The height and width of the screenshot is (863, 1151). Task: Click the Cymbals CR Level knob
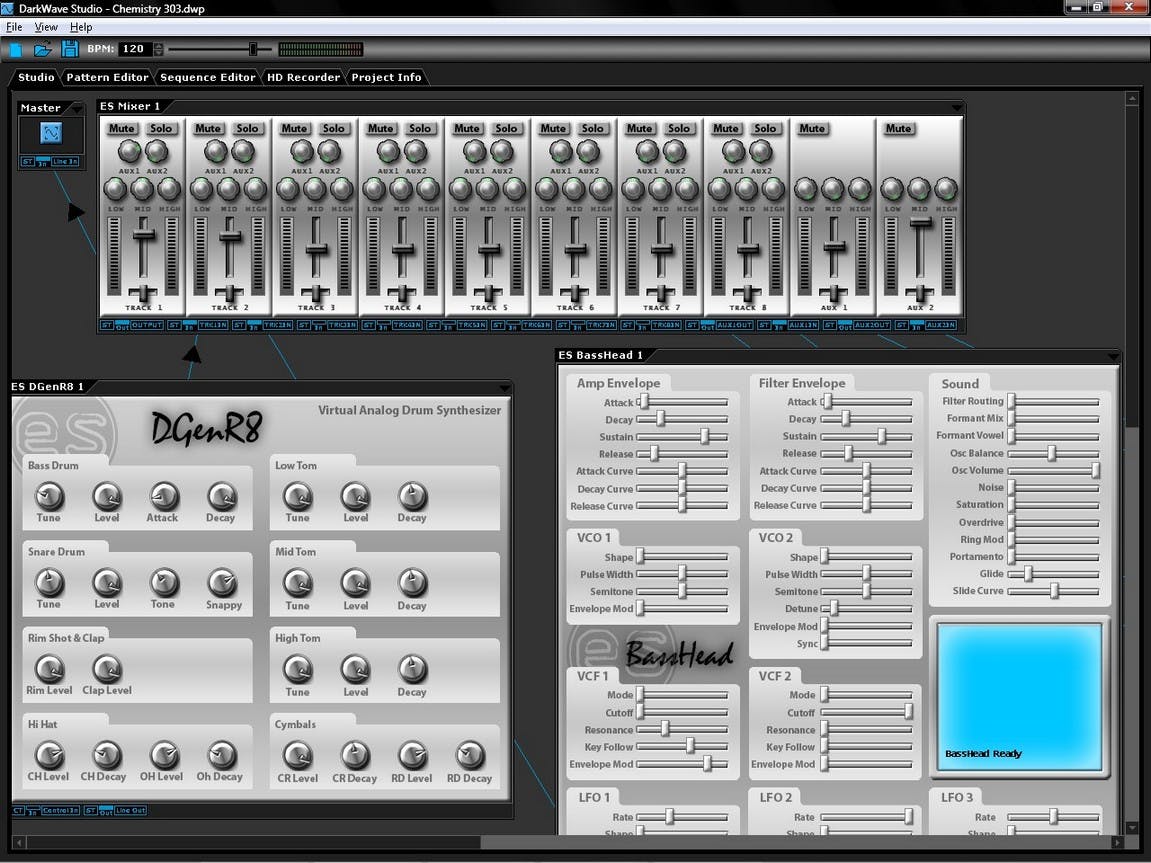click(297, 755)
